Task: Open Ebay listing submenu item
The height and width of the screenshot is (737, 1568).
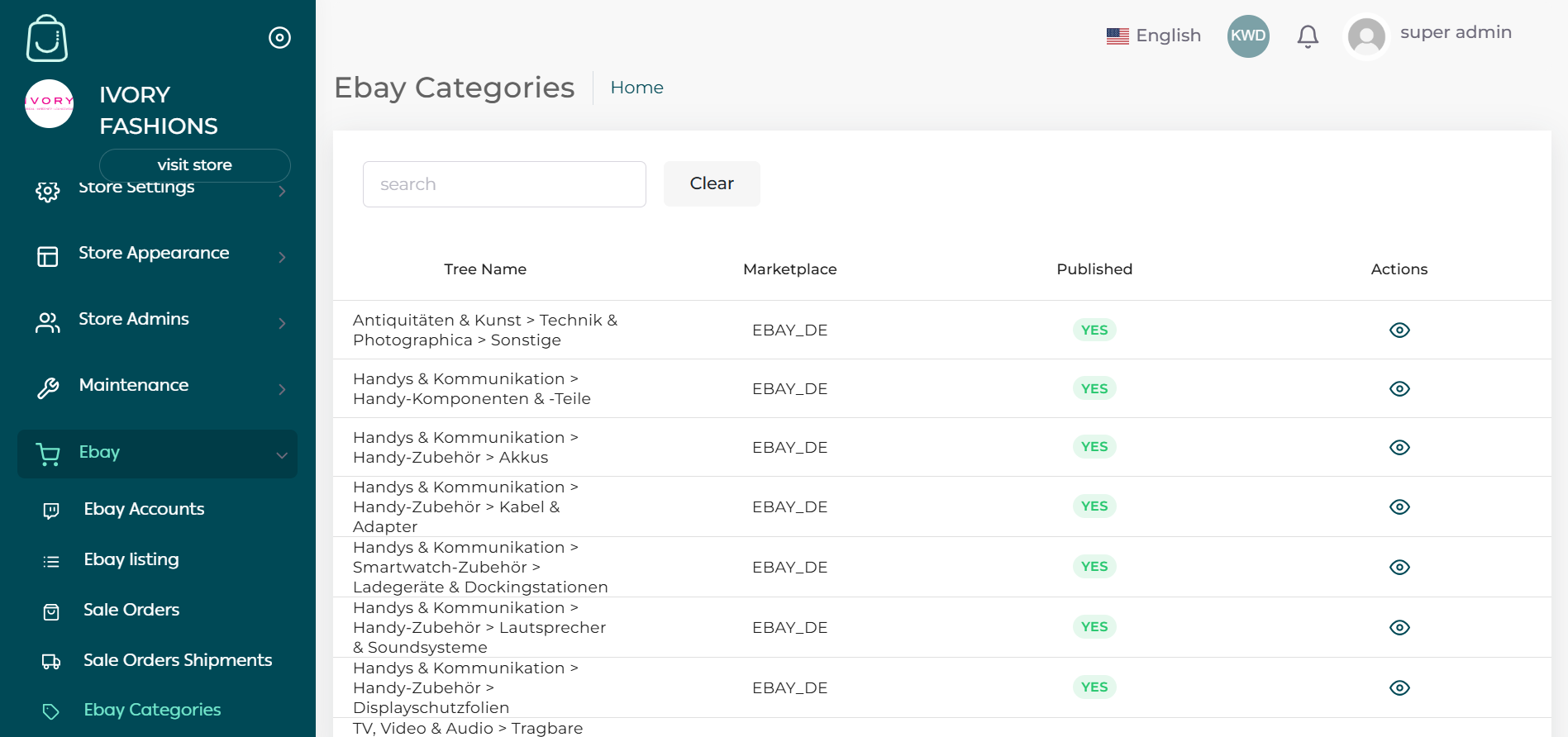Action: [131, 559]
